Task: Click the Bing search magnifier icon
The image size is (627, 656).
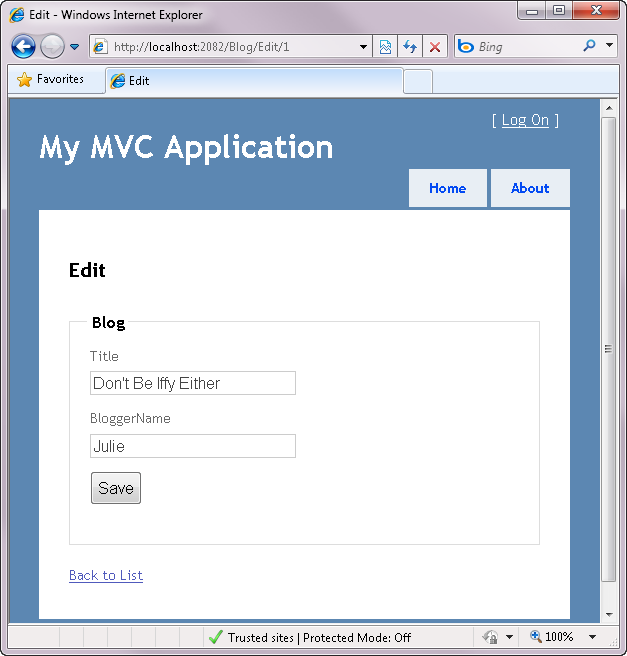Action: pos(589,46)
